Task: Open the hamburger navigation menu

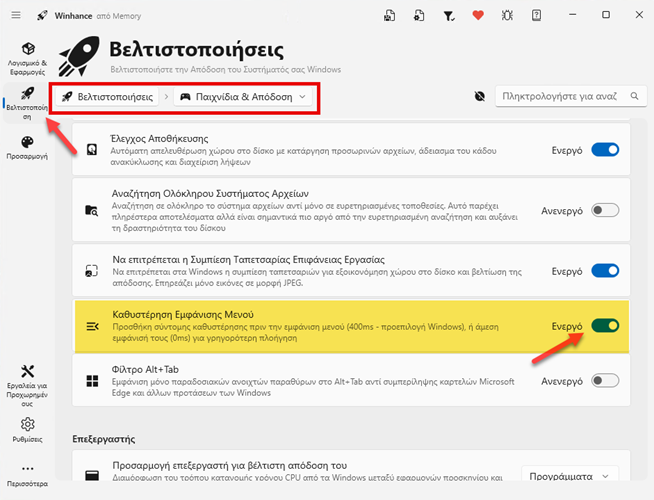Action: (16, 15)
